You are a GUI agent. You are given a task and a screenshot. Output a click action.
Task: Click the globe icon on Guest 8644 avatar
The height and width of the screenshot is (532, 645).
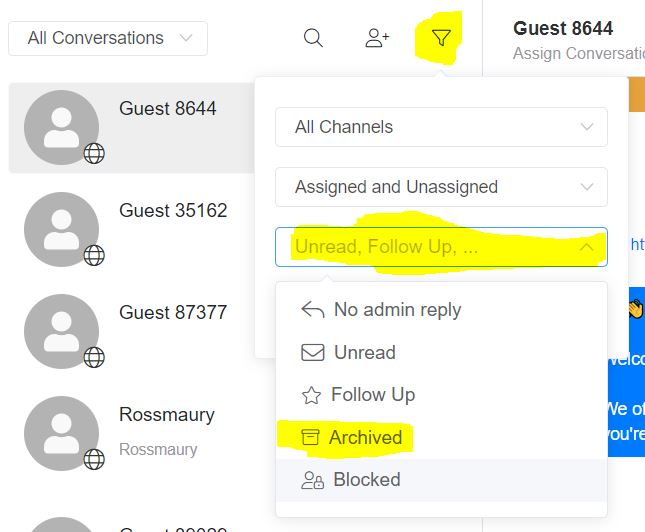click(x=94, y=153)
